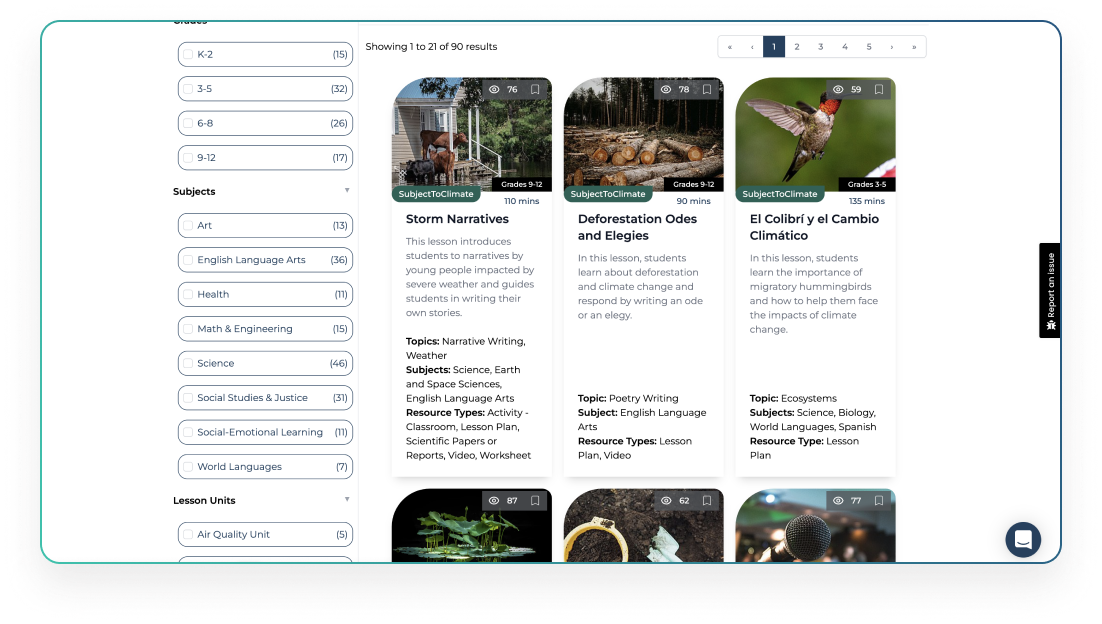Open the chat support bubble icon

1023,540
